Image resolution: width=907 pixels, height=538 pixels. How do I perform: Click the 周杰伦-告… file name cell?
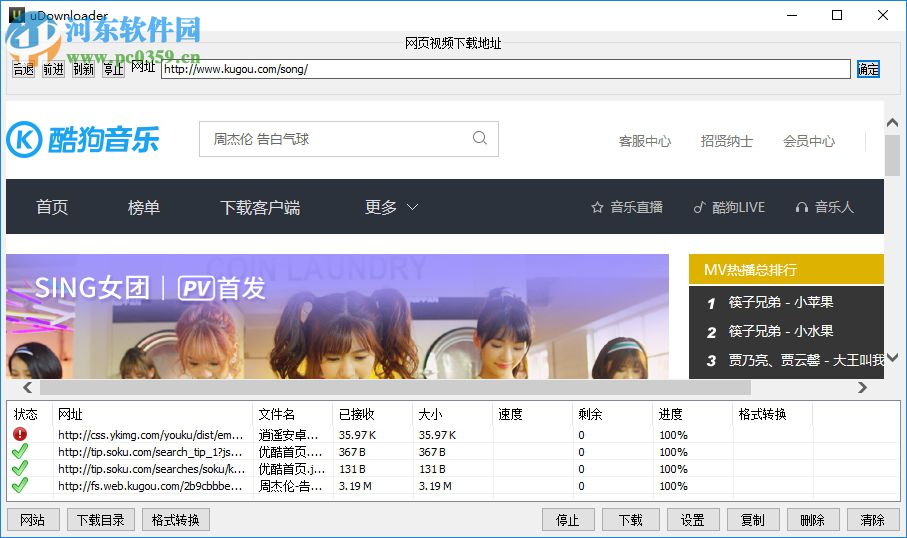click(290, 486)
